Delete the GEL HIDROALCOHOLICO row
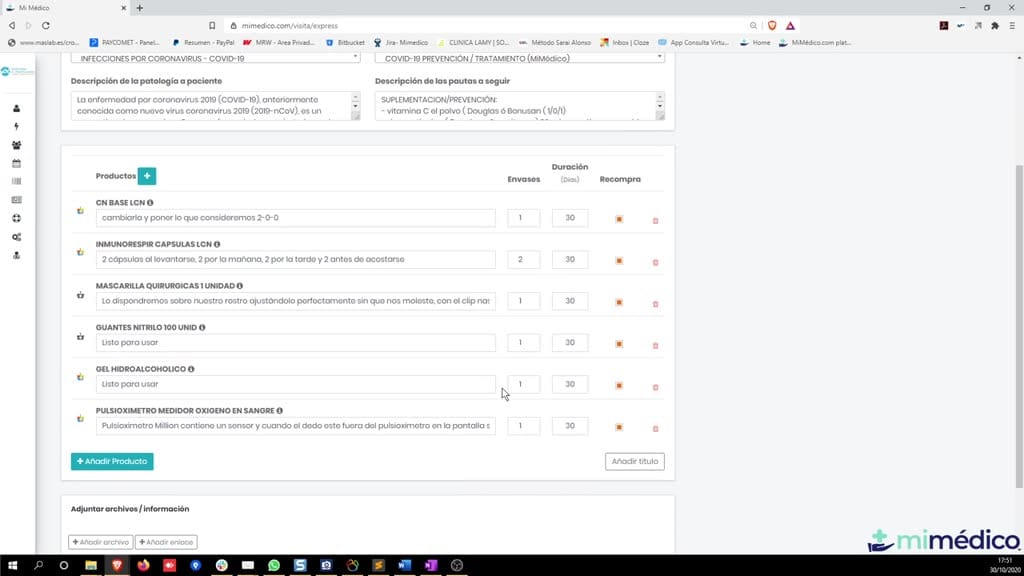 tap(656, 387)
